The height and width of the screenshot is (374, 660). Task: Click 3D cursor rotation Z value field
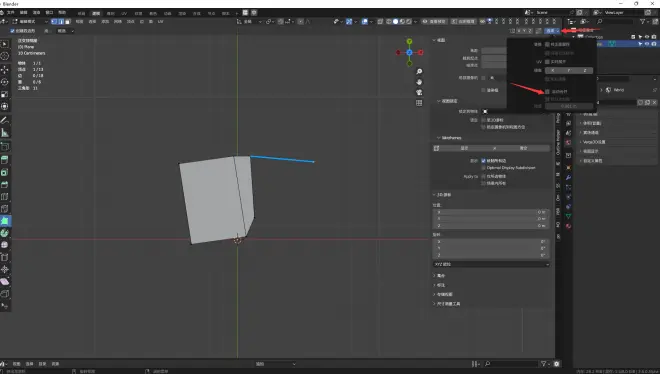(x=491, y=255)
